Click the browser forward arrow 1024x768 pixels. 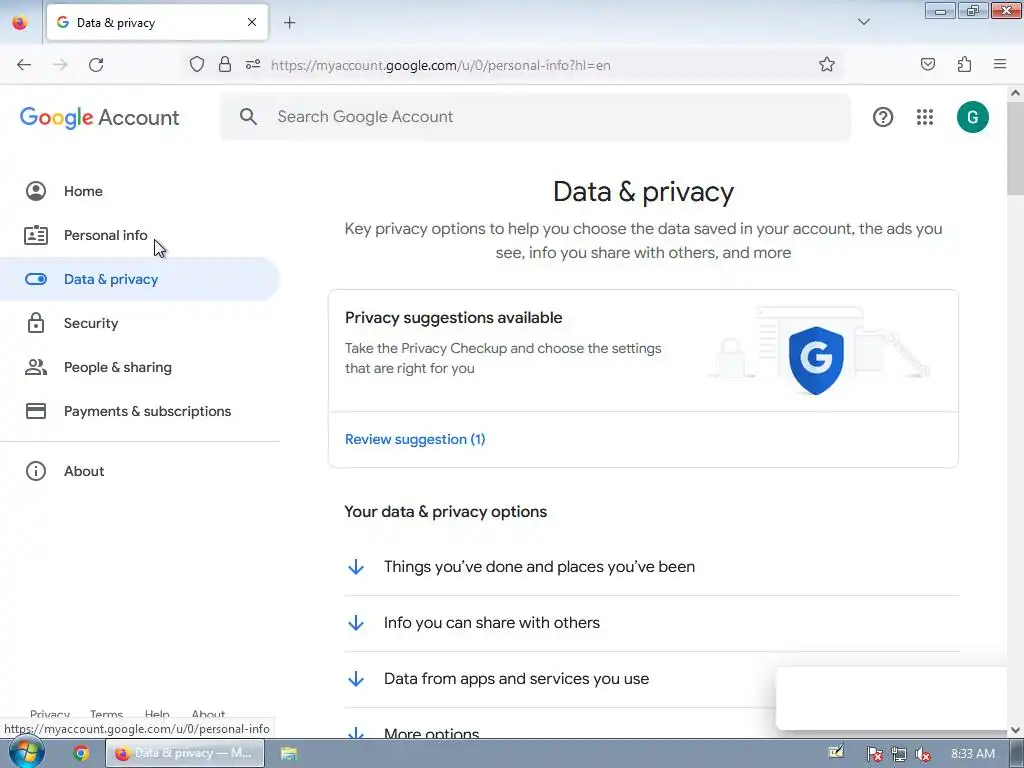[x=60, y=65]
